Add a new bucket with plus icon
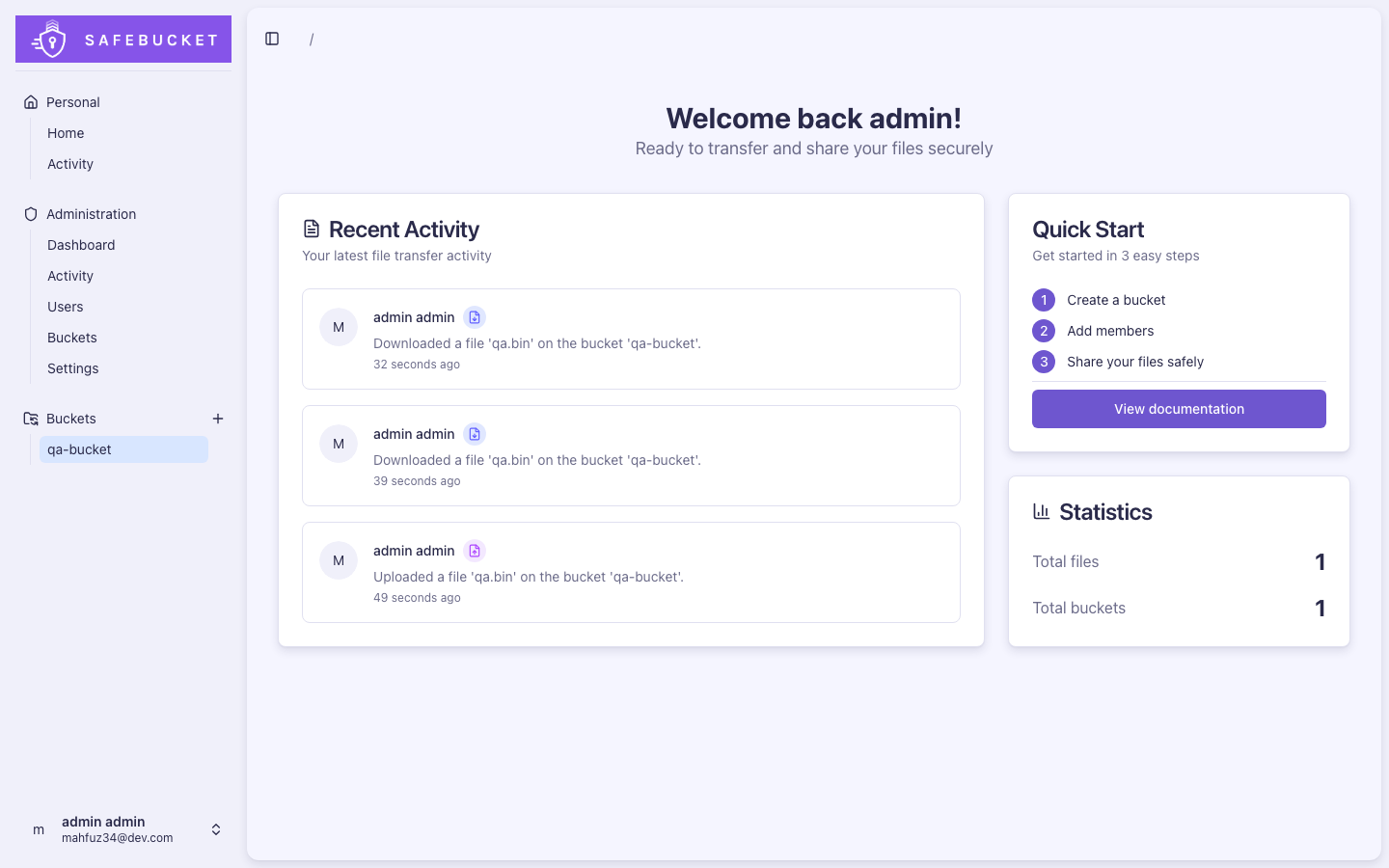 (x=218, y=419)
